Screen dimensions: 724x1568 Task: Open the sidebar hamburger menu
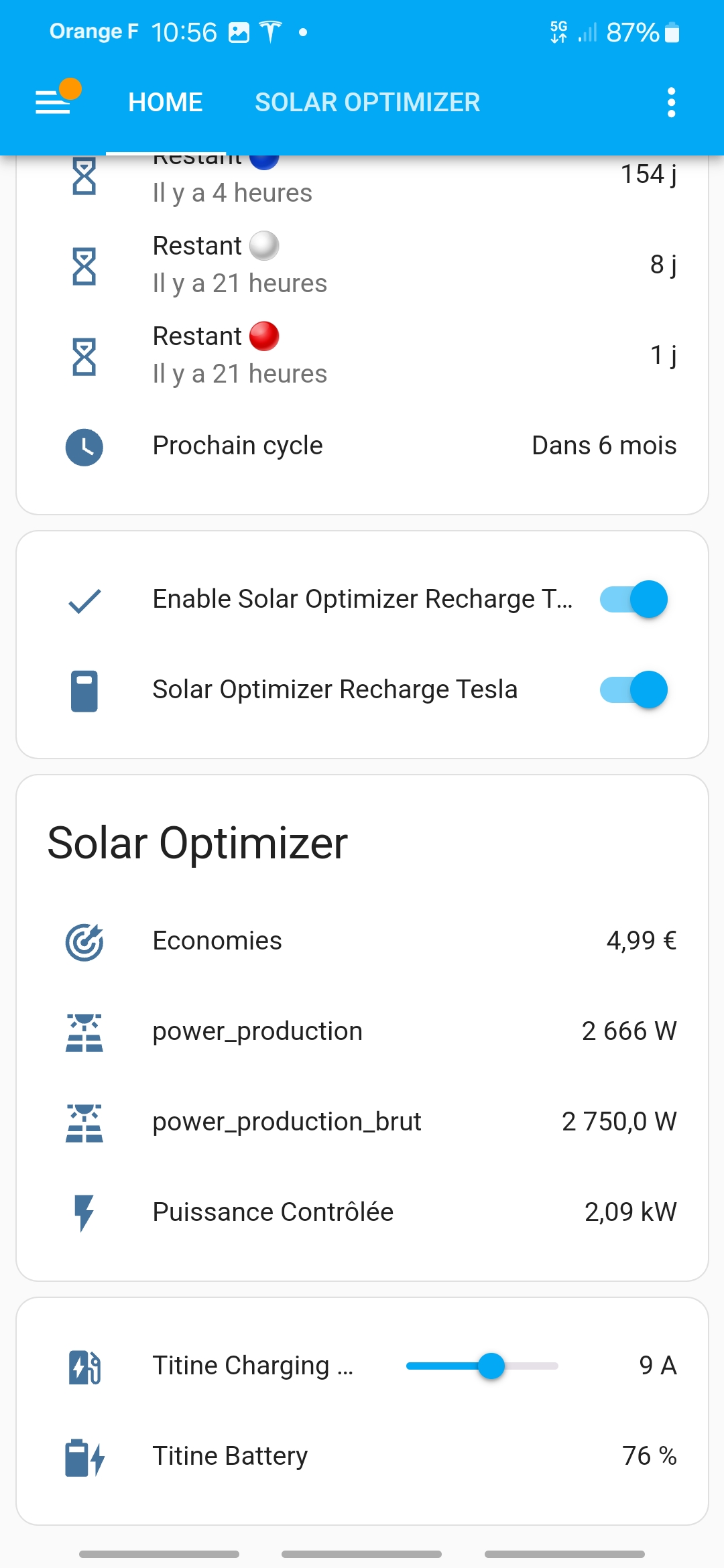pyautogui.click(x=54, y=102)
